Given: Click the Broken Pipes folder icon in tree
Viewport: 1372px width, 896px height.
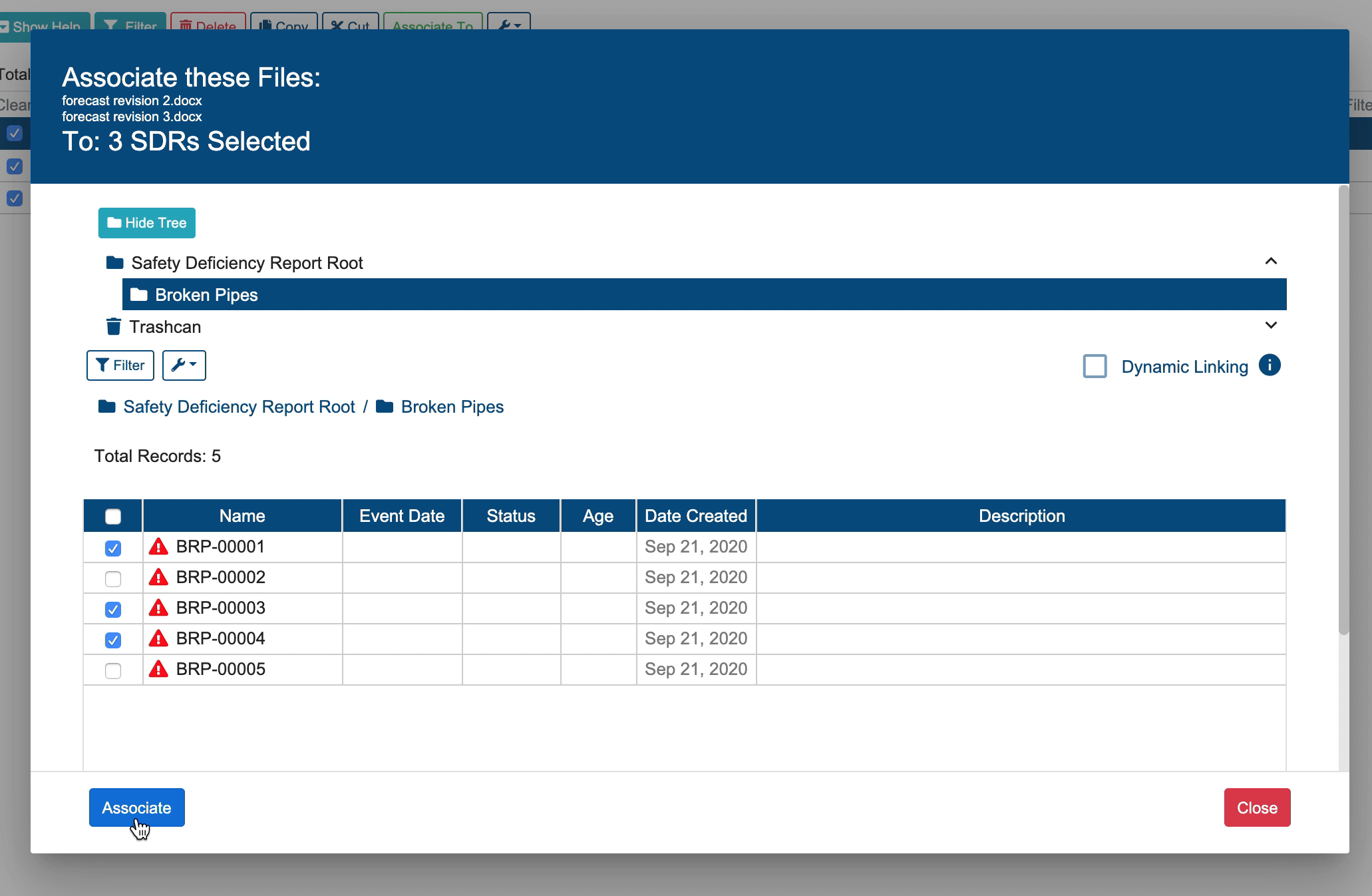Looking at the screenshot, I should point(138,294).
